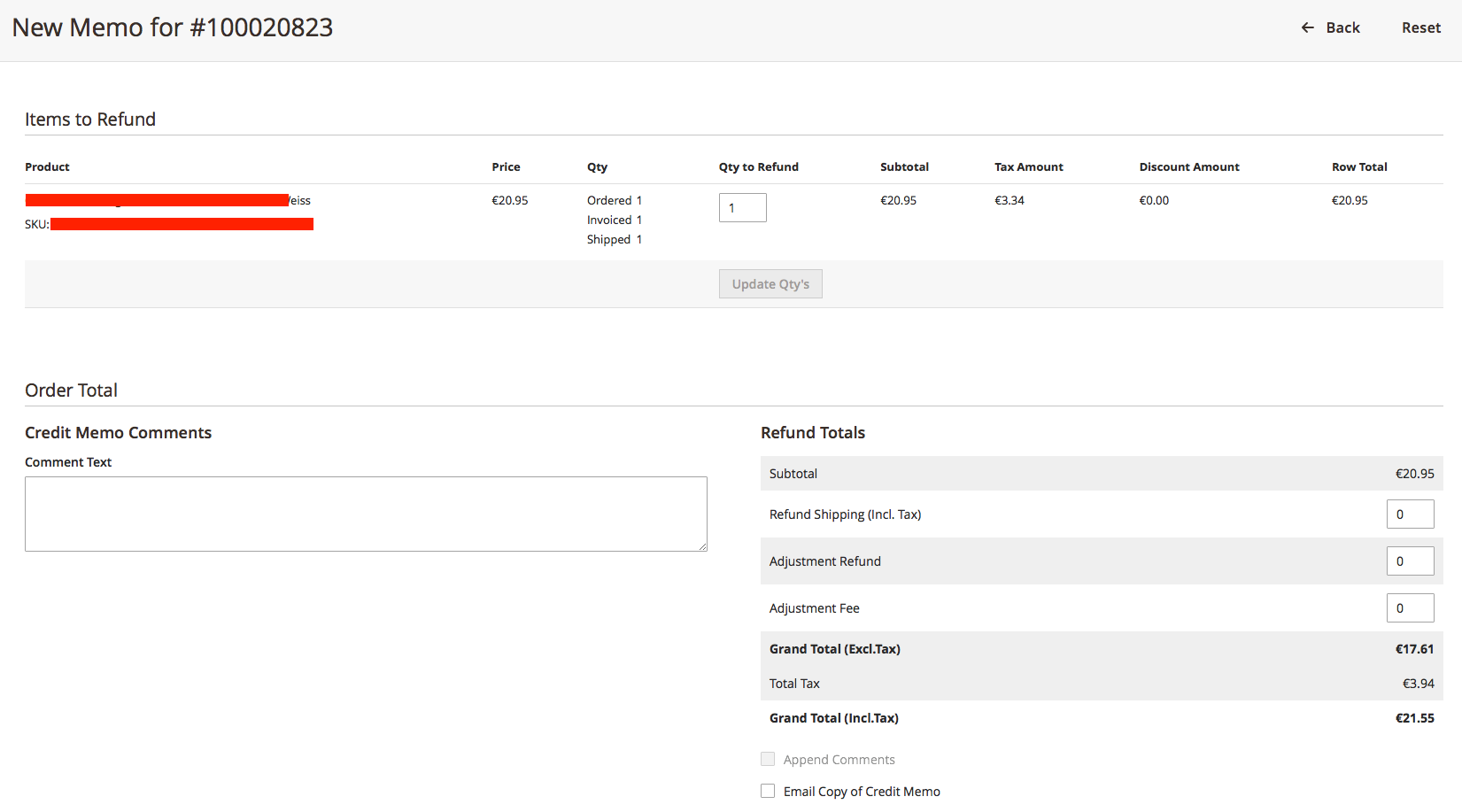Screen dimensions: 1462x812
Task: Select the Adjustment Refund input
Action: [x=1410, y=561]
